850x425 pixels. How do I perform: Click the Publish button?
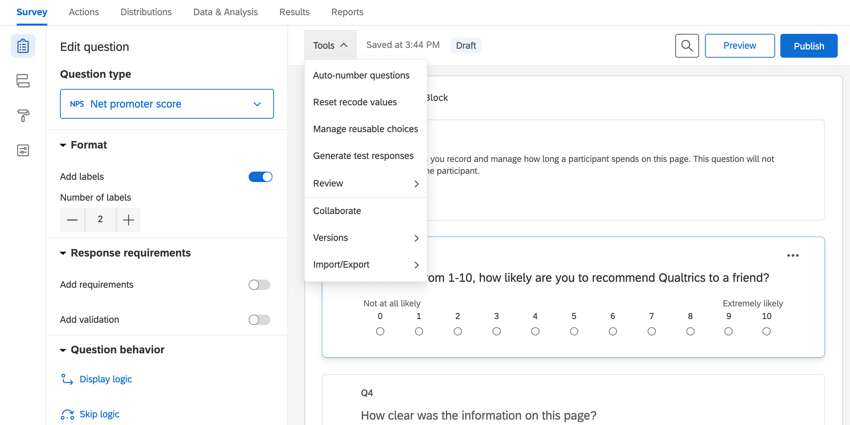809,46
